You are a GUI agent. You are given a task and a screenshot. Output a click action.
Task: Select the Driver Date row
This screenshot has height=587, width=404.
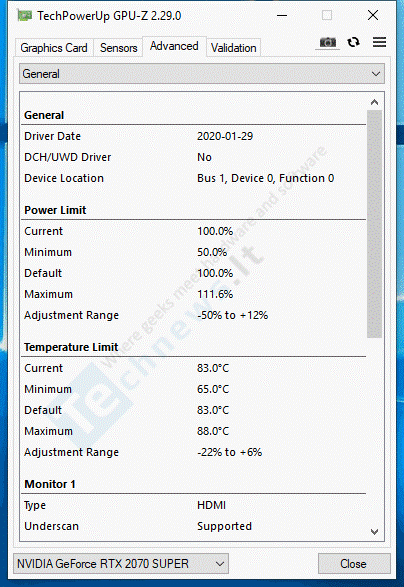(x=194, y=136)
